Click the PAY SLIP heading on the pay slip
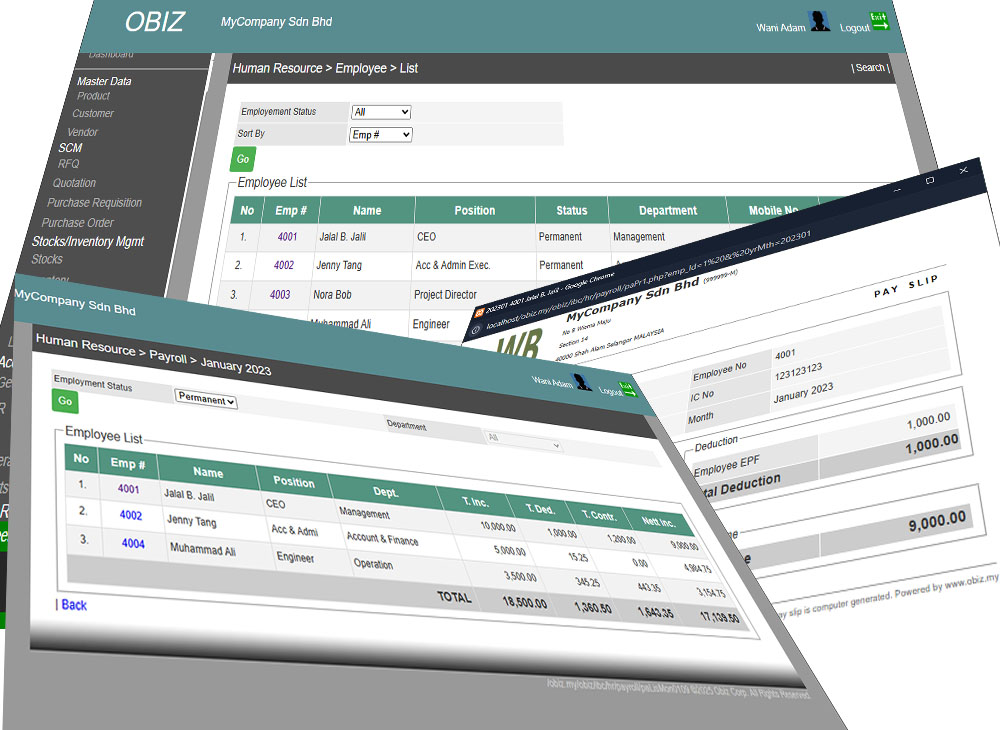Image resolution: width=1000 pixels, height=730 pixels. pyautogui.click(x=906, y=286)
